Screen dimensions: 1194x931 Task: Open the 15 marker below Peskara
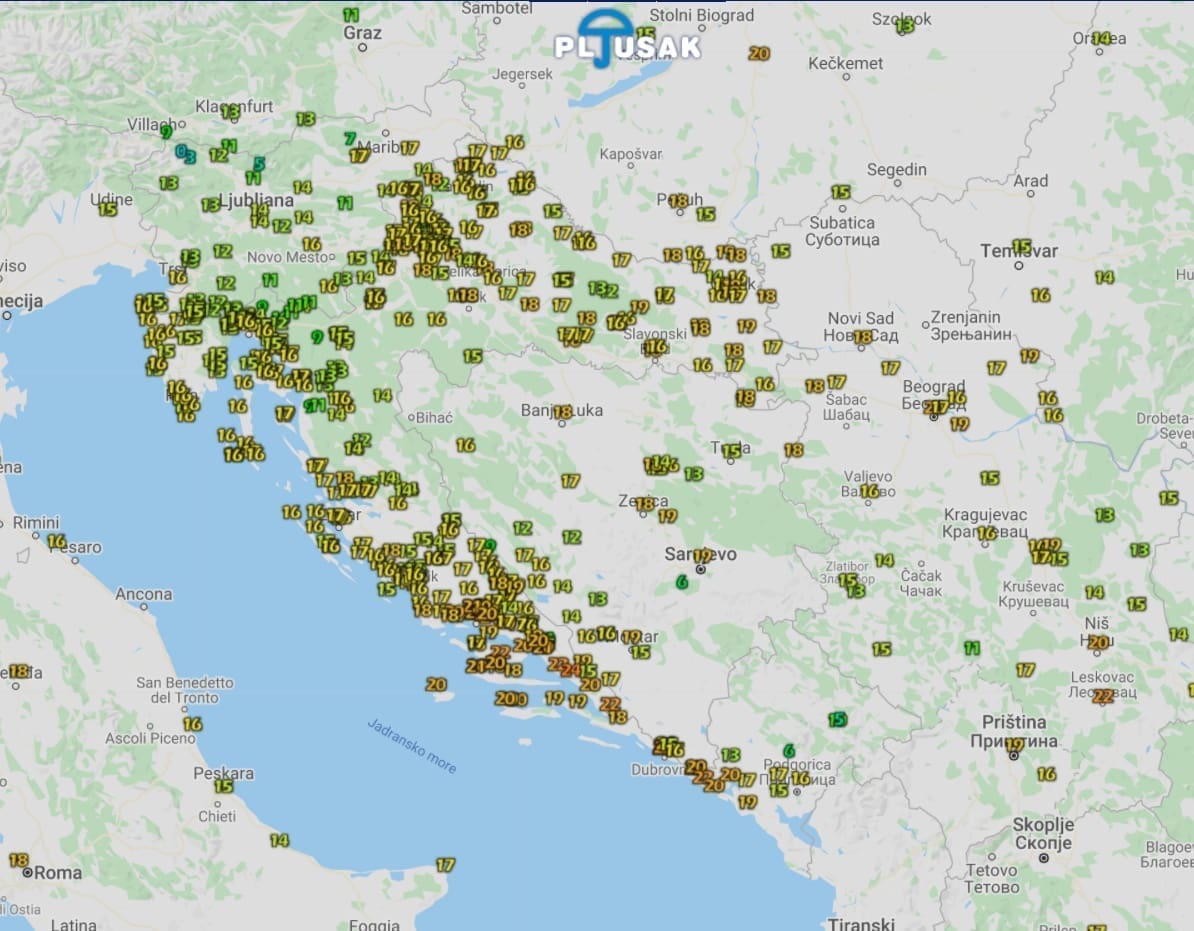coord(223,786)
